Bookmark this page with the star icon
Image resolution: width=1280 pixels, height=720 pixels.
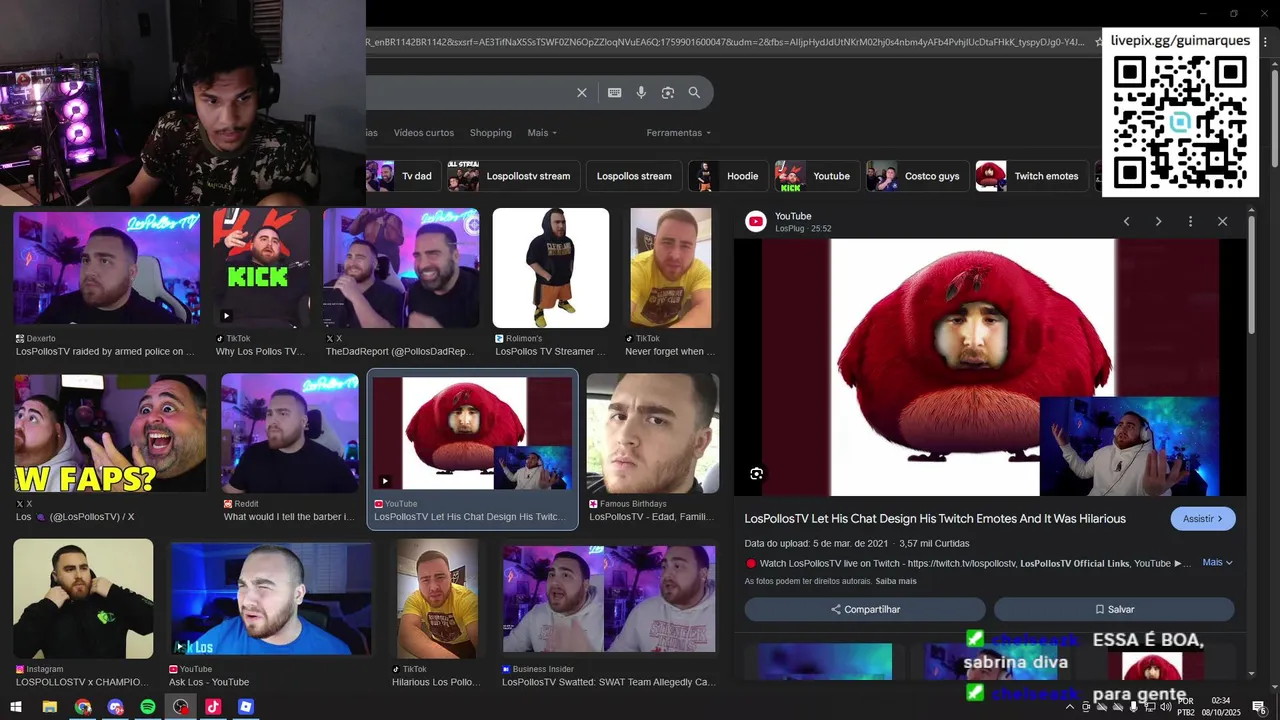click(x=1099, y=42)
